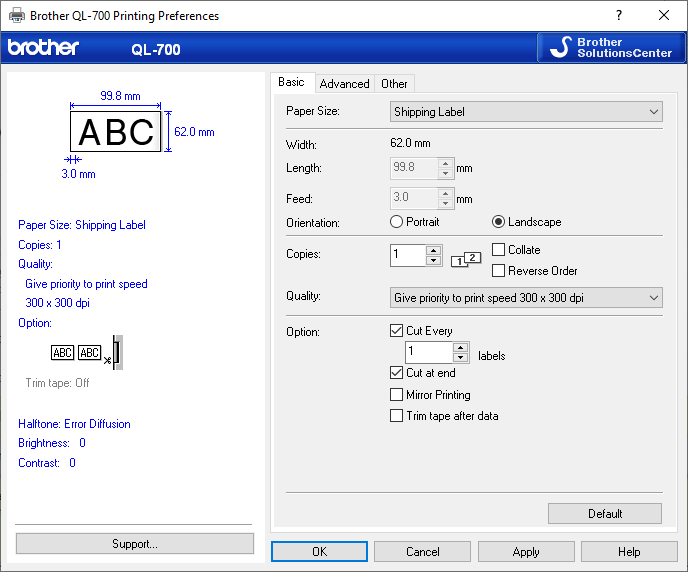
Task: Click the brother logo in the banner
Action: coord(43,47)
